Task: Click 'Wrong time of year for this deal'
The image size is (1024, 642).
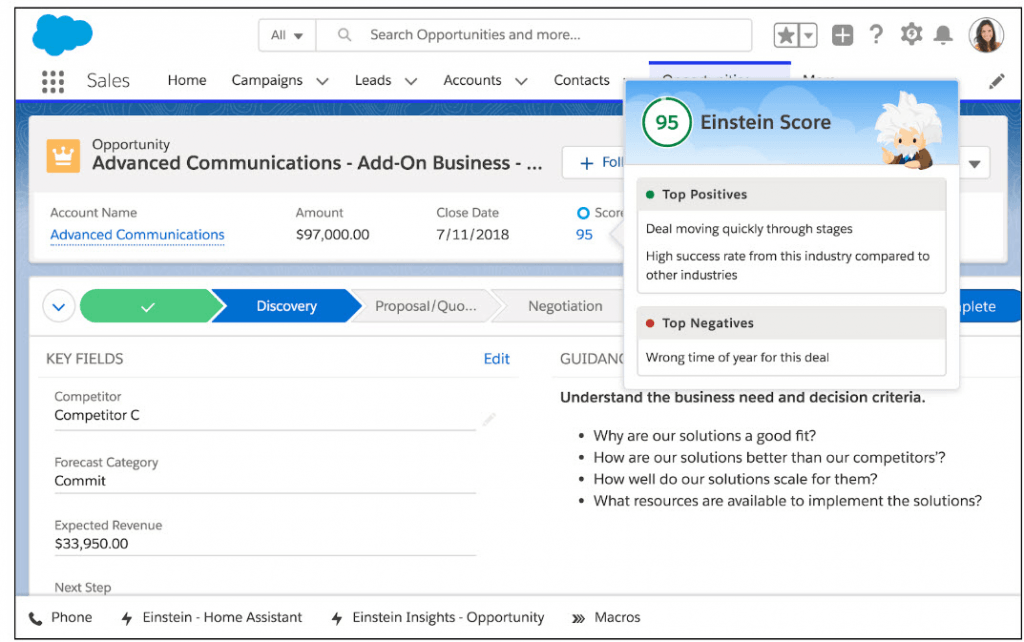Action: 737,357
